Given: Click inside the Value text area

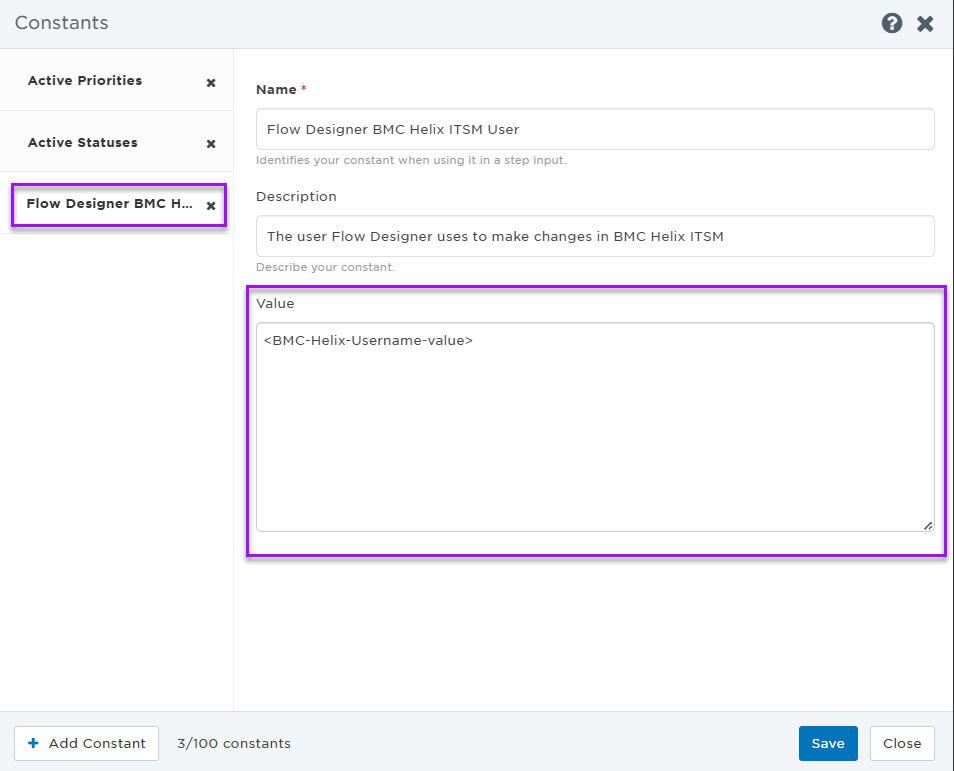Looking at the screenshot, I should [594, 427].
